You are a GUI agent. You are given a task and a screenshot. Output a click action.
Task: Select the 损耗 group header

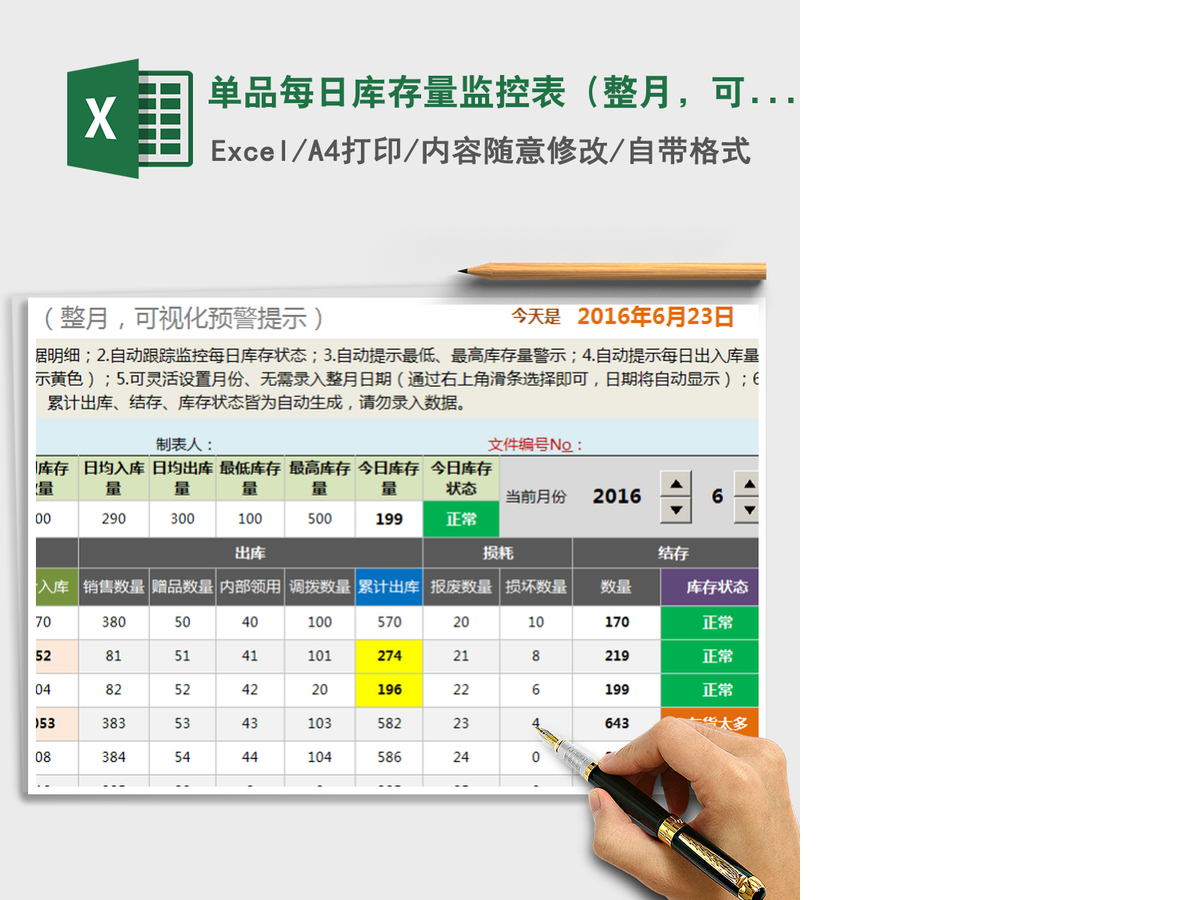pos(497,553)
